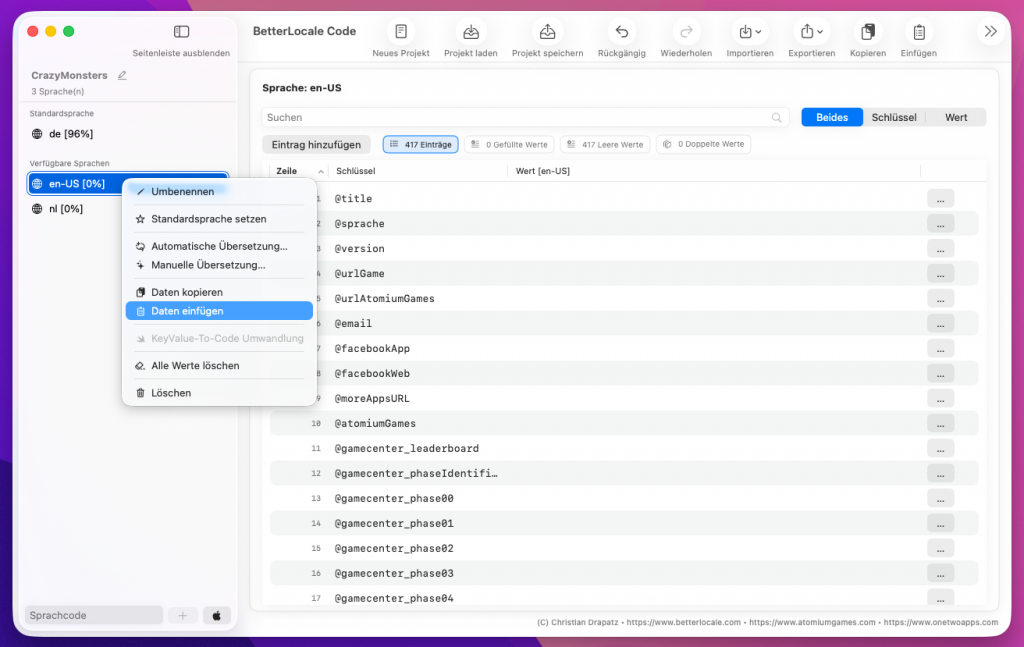Screen dimensions: 1024x647
Task: Click the Projekt speichern icon
Action: (x=547, y=32)
